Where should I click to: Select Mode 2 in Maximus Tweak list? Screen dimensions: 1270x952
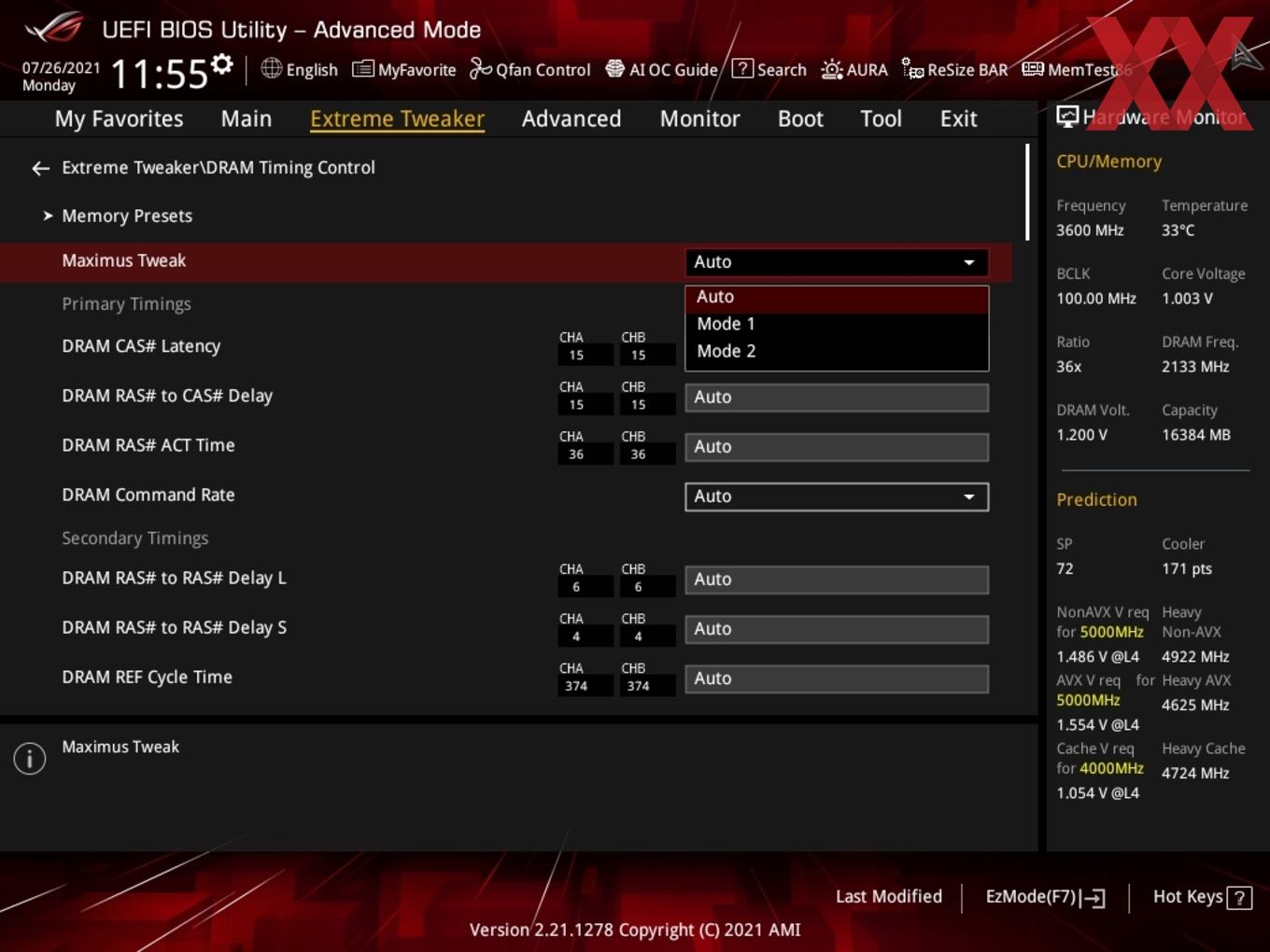(837, 351)
